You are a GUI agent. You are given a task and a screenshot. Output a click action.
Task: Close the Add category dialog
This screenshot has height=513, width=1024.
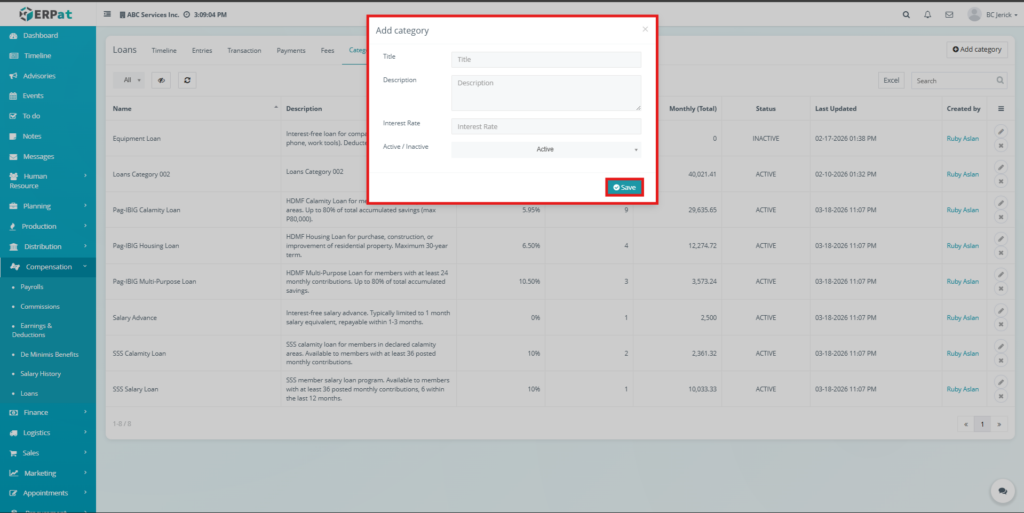click(645, 29)
